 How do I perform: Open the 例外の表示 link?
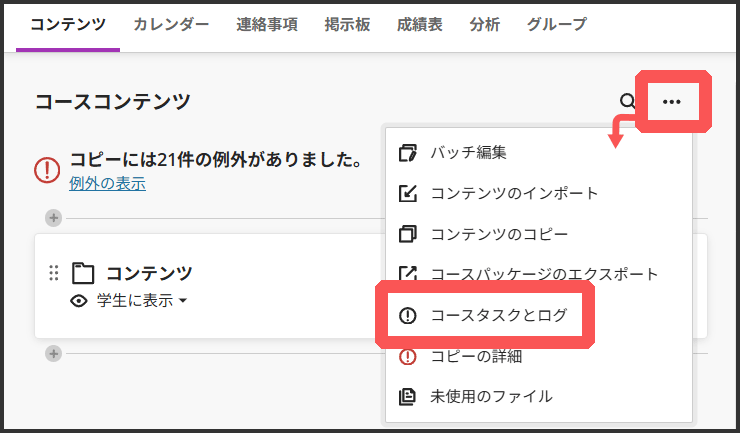point(107,184)
